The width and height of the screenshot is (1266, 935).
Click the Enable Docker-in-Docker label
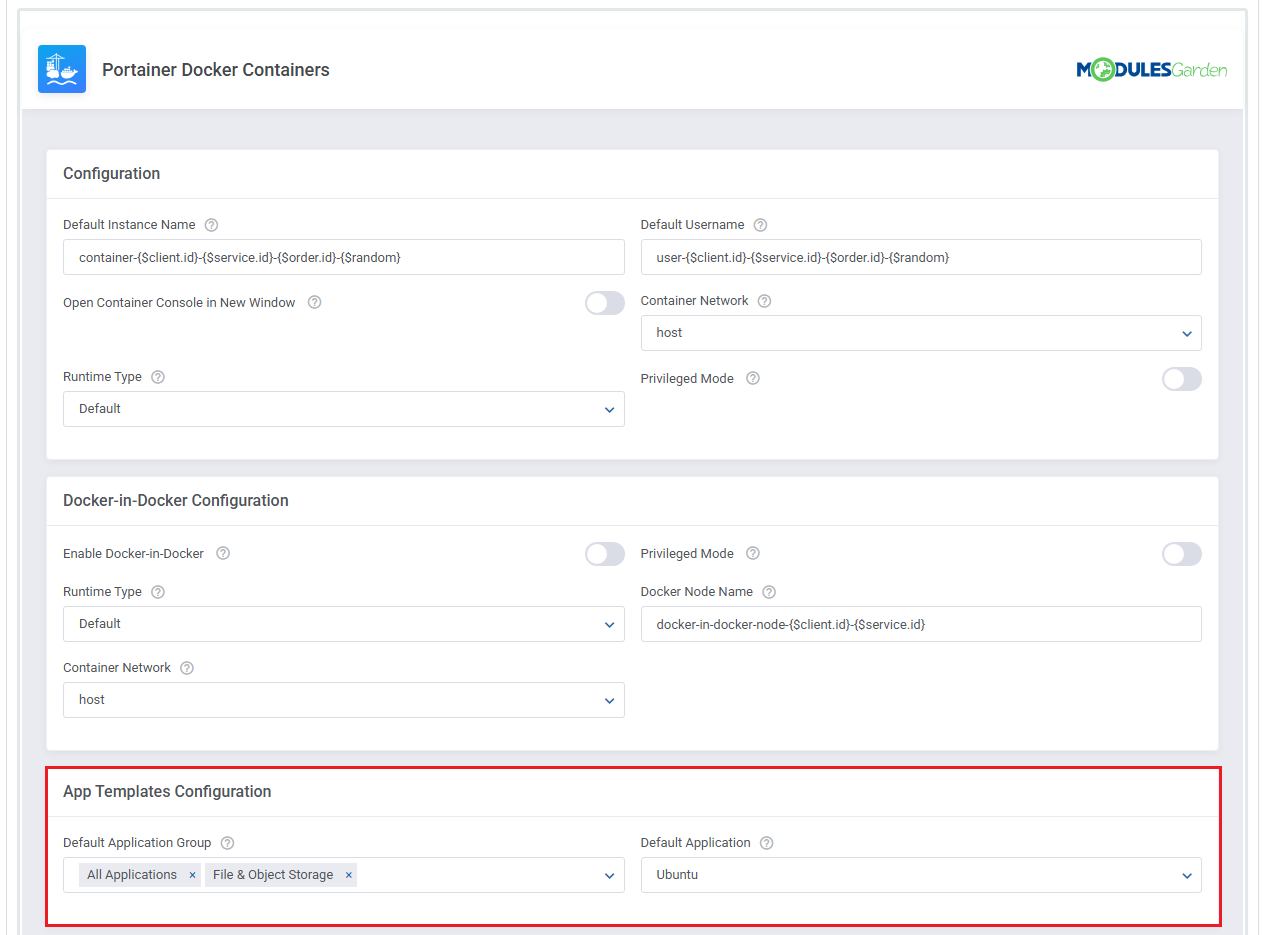(x=133, y=553)
